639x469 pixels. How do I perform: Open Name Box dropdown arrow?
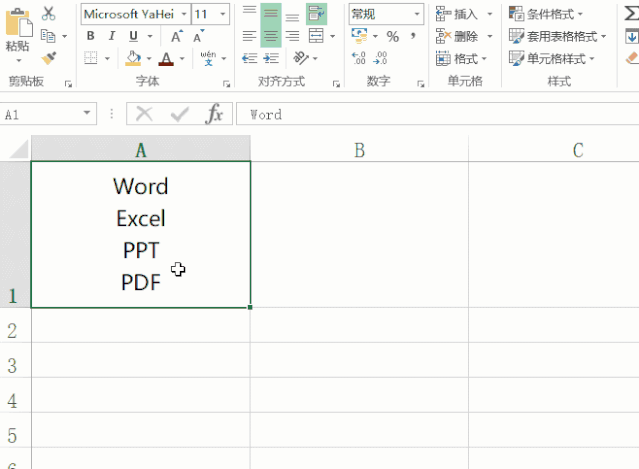(x=87, y=113)
